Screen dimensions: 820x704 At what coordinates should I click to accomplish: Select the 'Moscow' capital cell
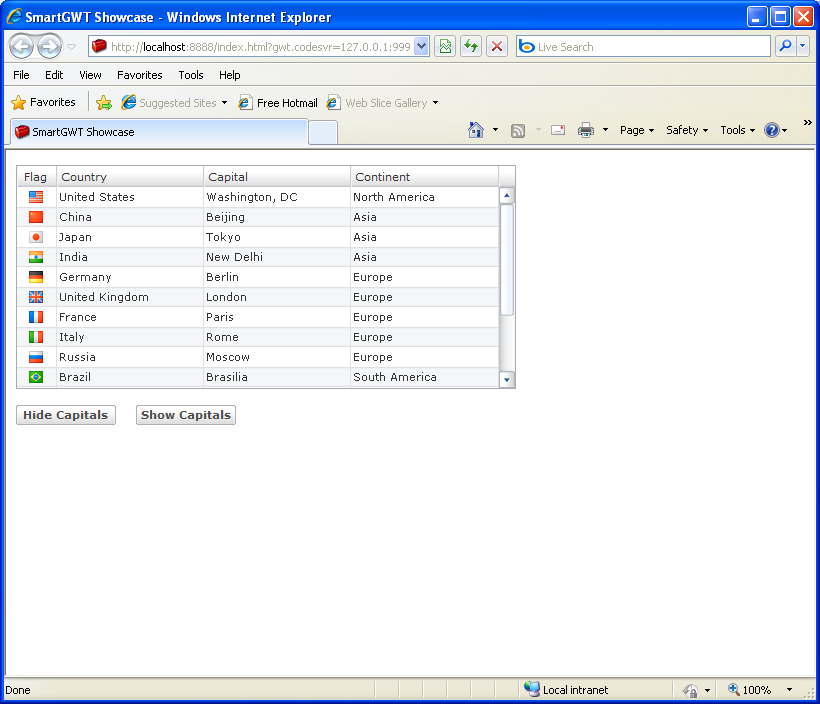277,357
